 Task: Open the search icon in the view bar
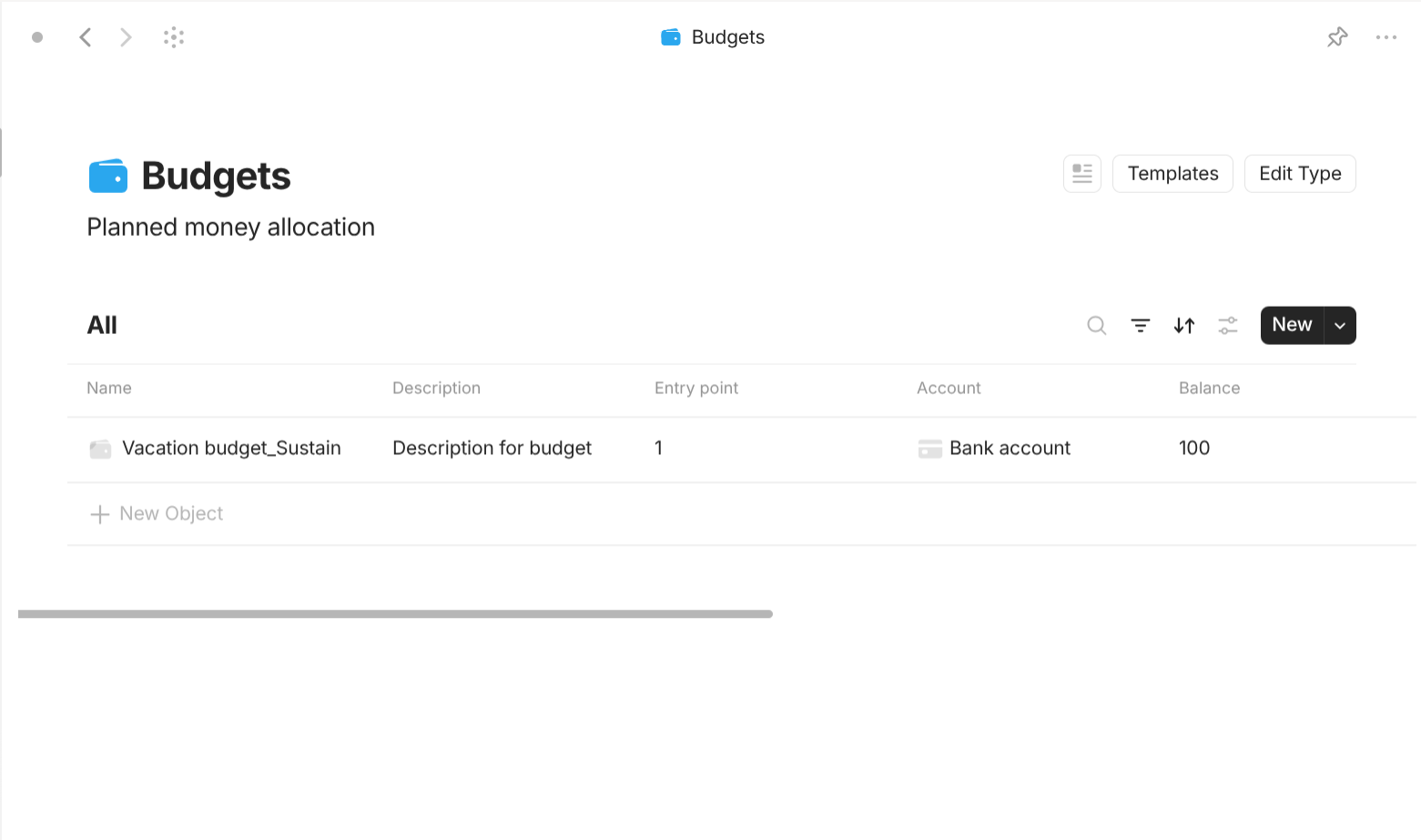click(1096, 325)
